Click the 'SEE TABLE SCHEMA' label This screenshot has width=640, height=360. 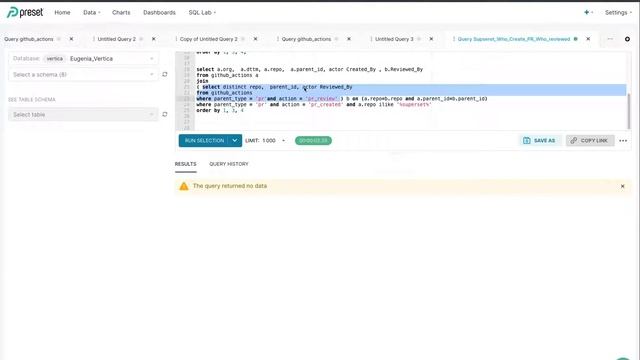[32, 100]
